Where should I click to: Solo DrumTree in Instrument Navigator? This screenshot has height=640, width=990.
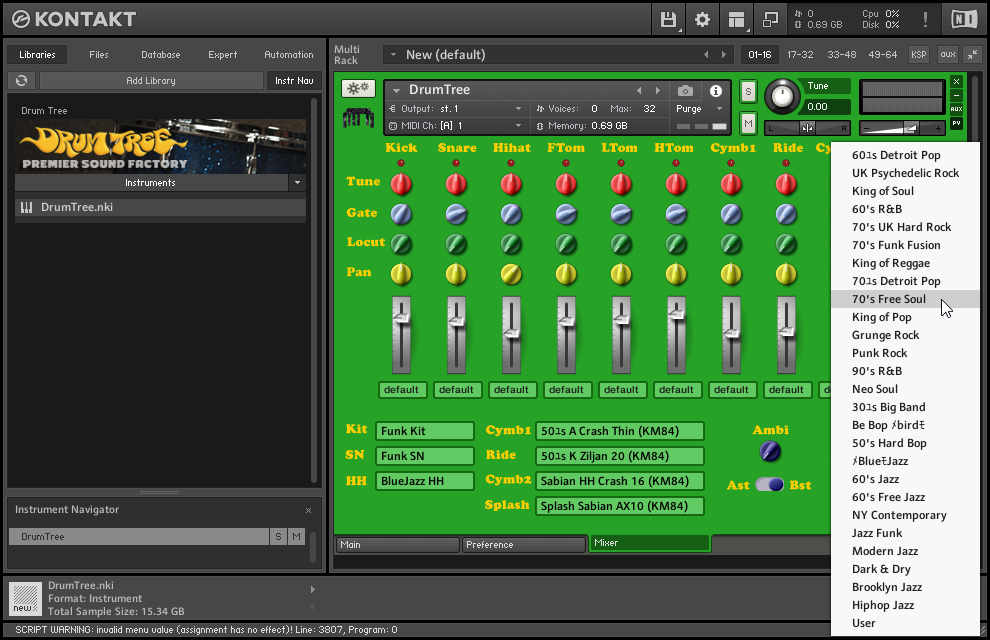point(278,536)
